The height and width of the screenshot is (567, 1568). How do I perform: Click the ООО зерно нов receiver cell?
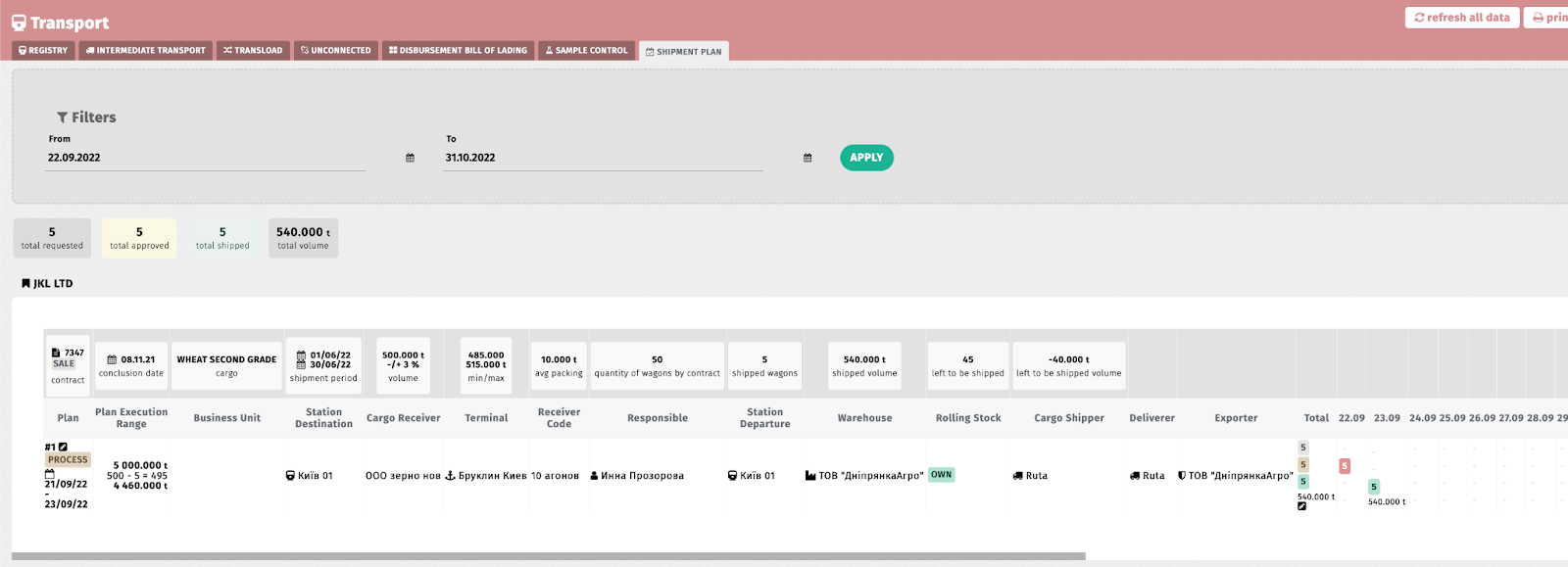[403, 476]
